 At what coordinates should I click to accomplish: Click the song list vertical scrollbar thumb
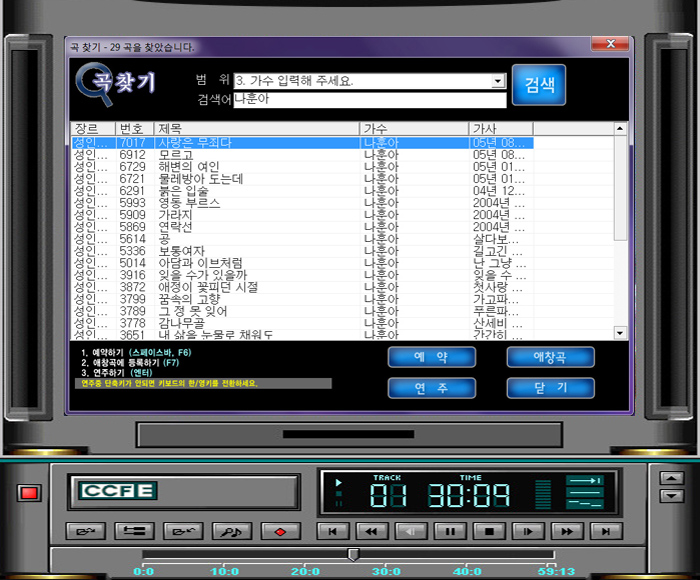620,188
